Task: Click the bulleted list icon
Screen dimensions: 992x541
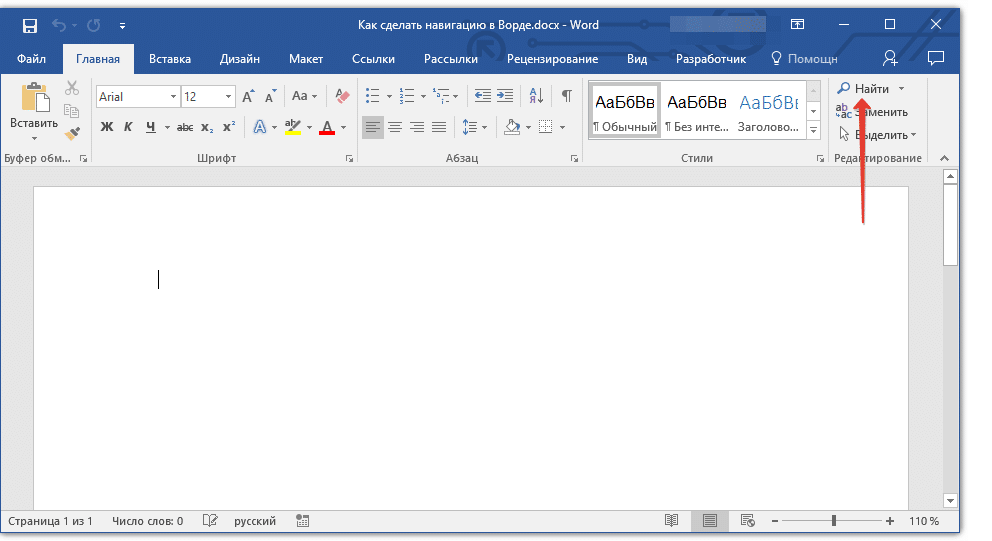Action: click(x=372, y=96)
